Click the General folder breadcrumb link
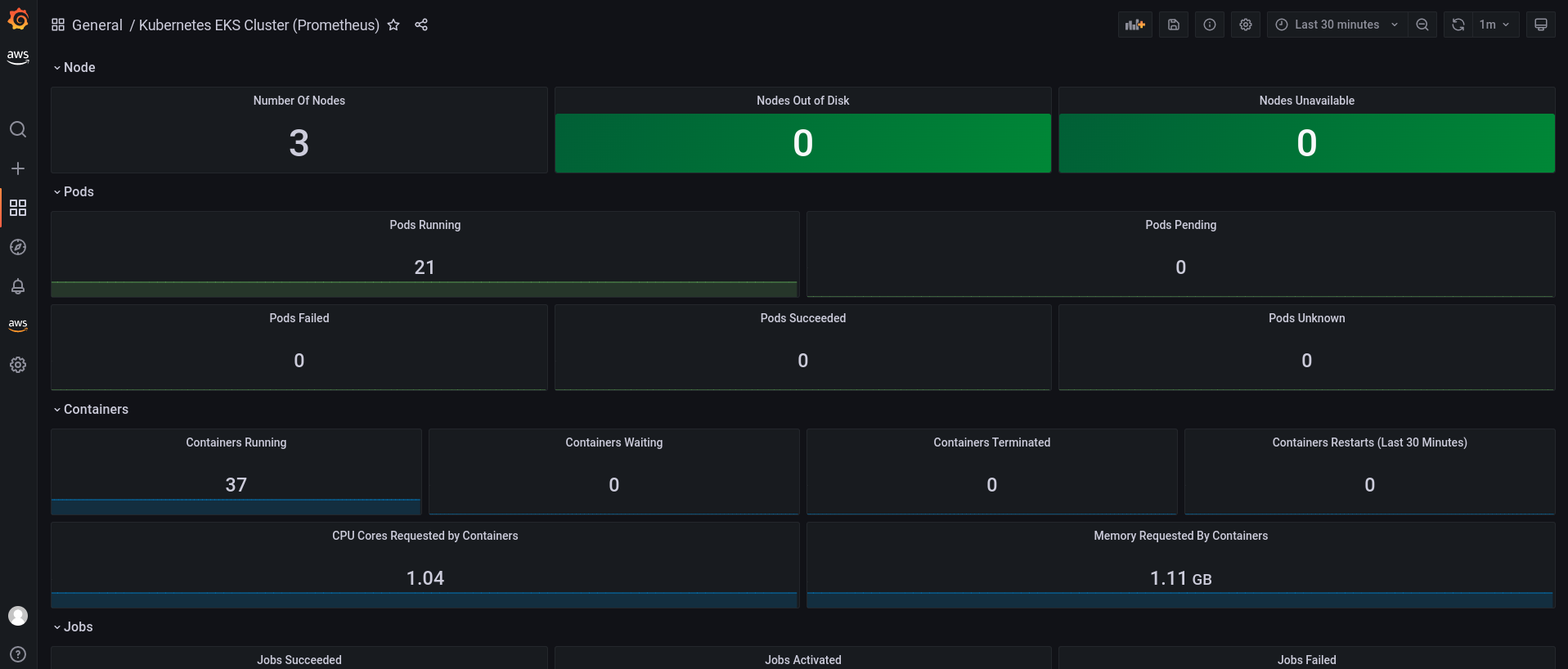 (x=97, y=25)
